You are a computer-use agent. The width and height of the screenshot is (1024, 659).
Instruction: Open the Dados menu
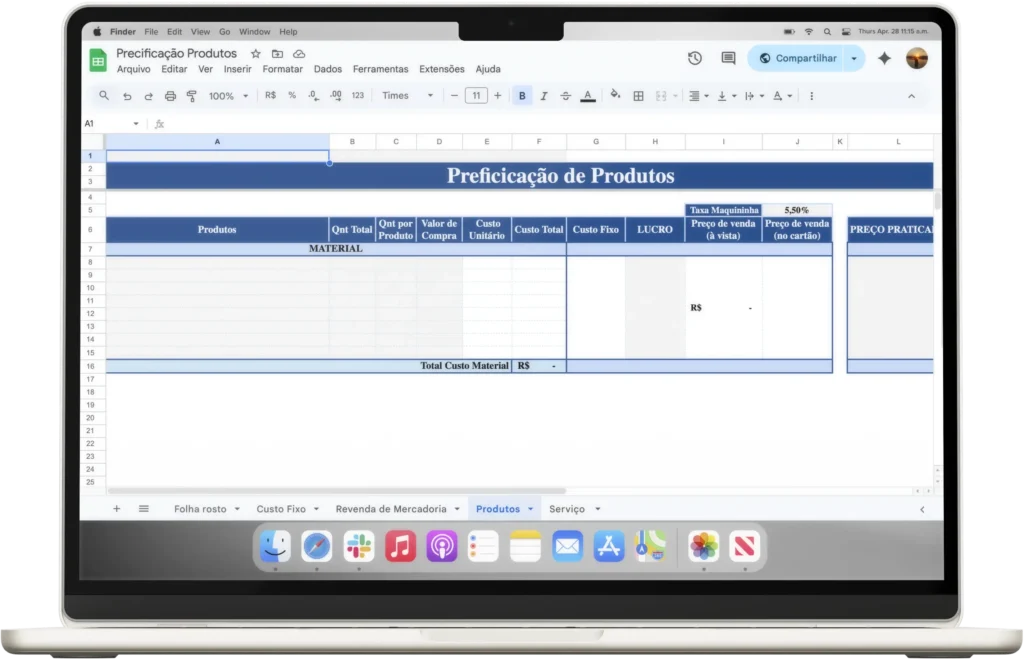pos(327,69)
